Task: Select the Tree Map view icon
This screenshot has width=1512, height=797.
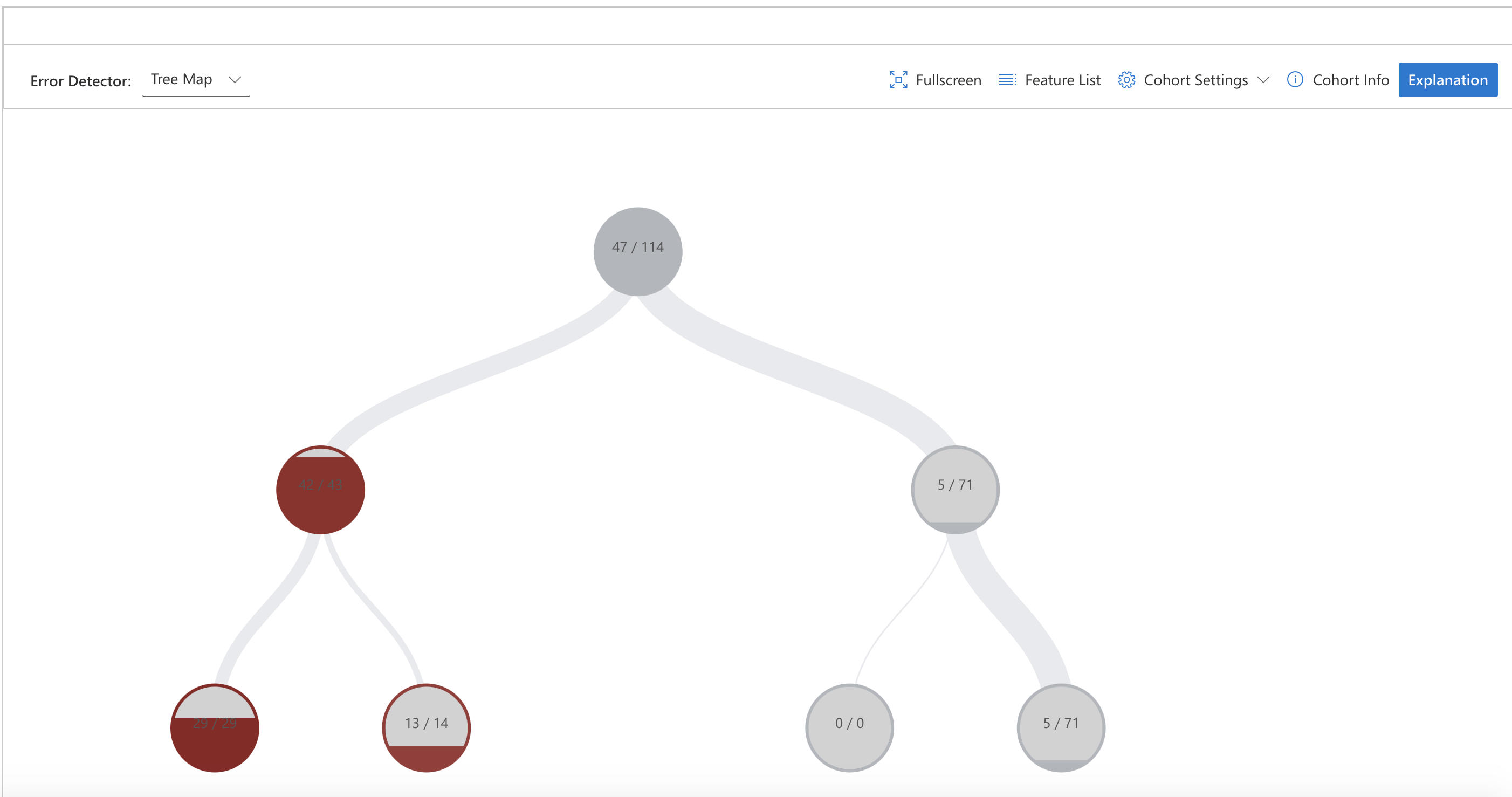Action: coord(181,79)
